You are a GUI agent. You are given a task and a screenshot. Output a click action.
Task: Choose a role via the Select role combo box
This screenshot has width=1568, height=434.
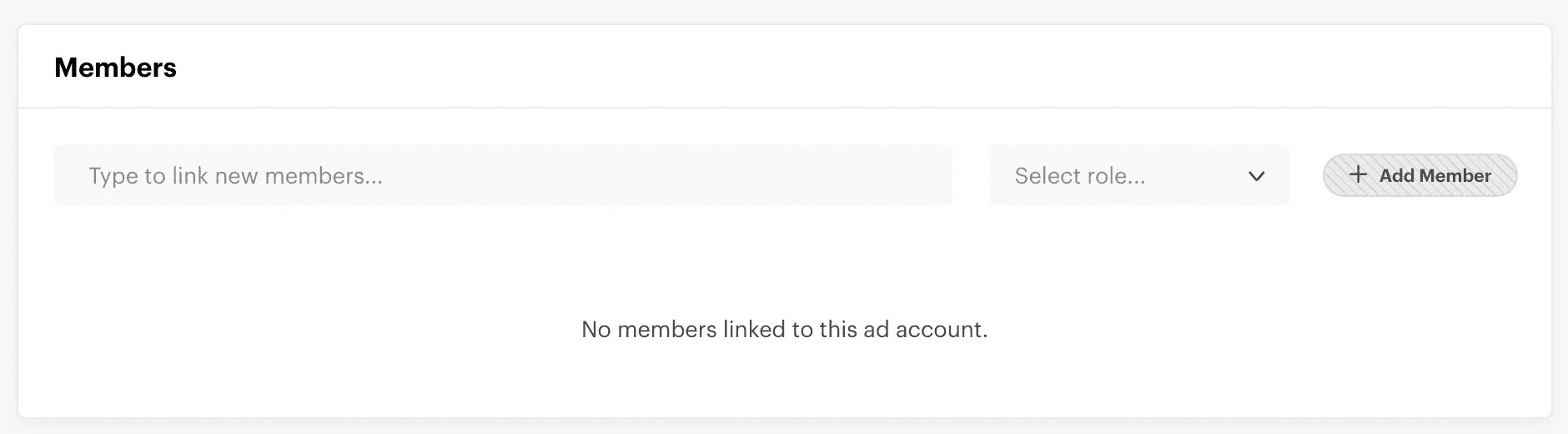click(1138, 175)
